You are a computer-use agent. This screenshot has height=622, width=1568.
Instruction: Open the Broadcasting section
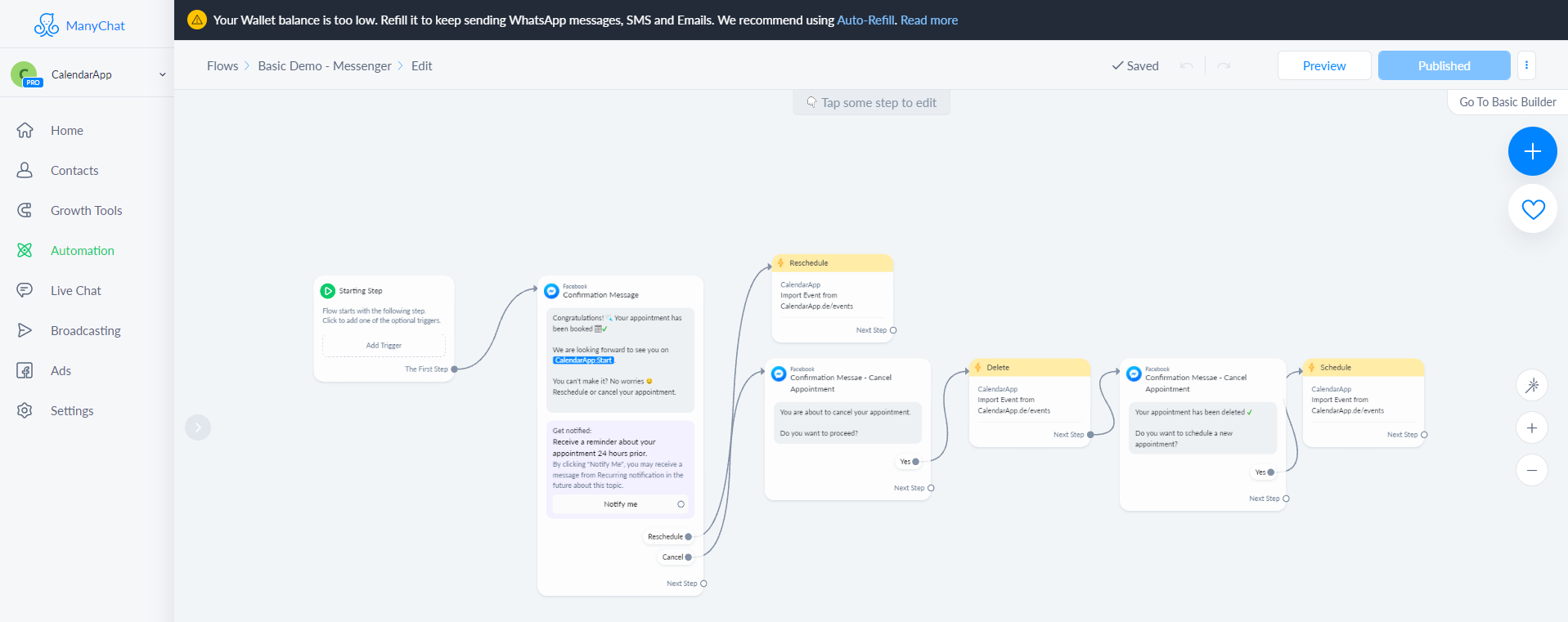(x=87, y=330)
